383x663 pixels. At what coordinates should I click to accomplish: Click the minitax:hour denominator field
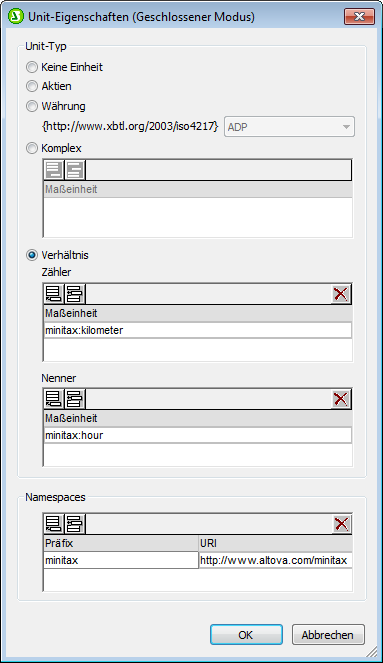(x=198, y=435)
